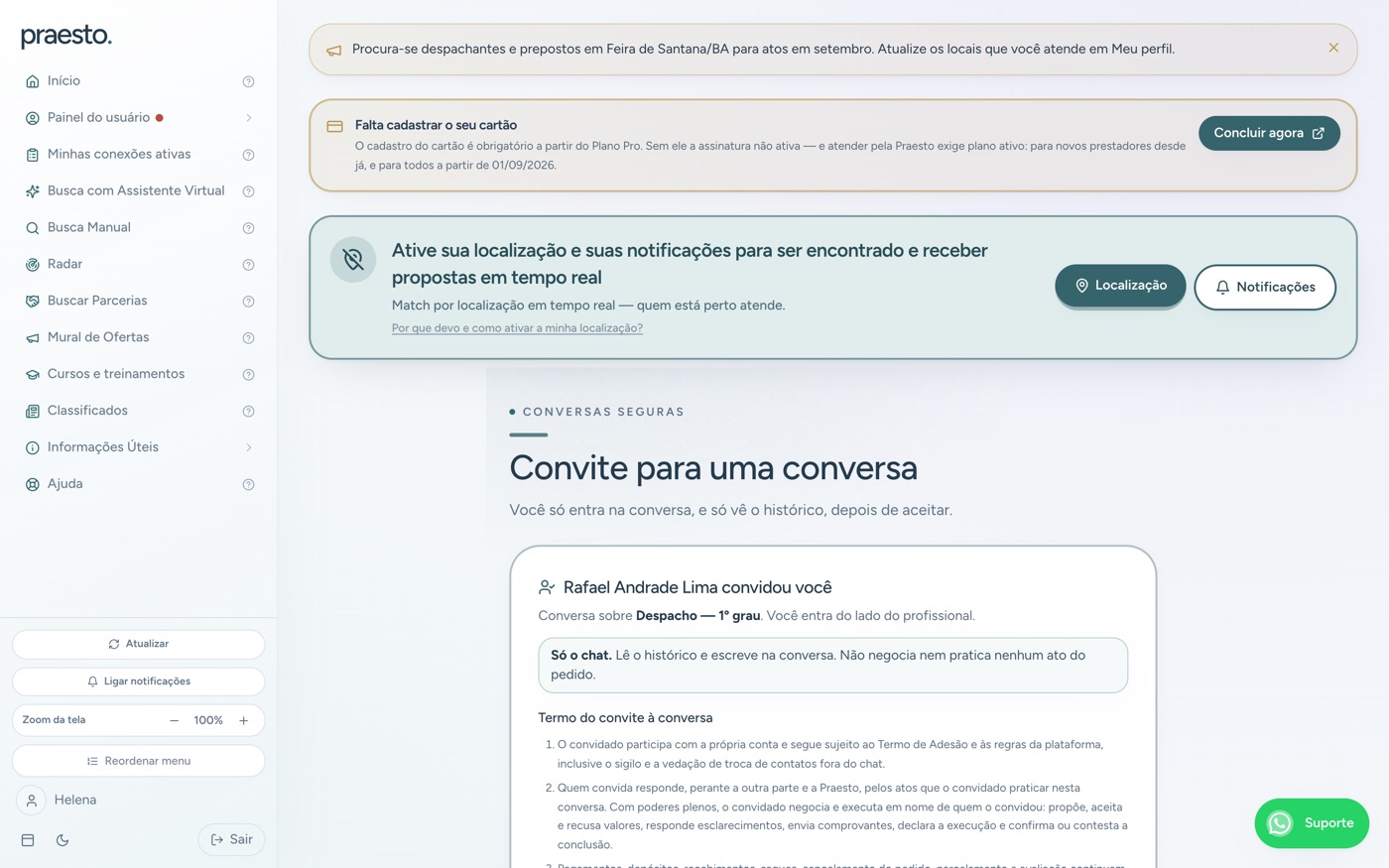Image resolution: width=1389 pixels, height=868 pixels.
Task: Click the 'Rafael Andrade Lima convidou você' heading
Action: pyautogui.click(x=697, y=587)
